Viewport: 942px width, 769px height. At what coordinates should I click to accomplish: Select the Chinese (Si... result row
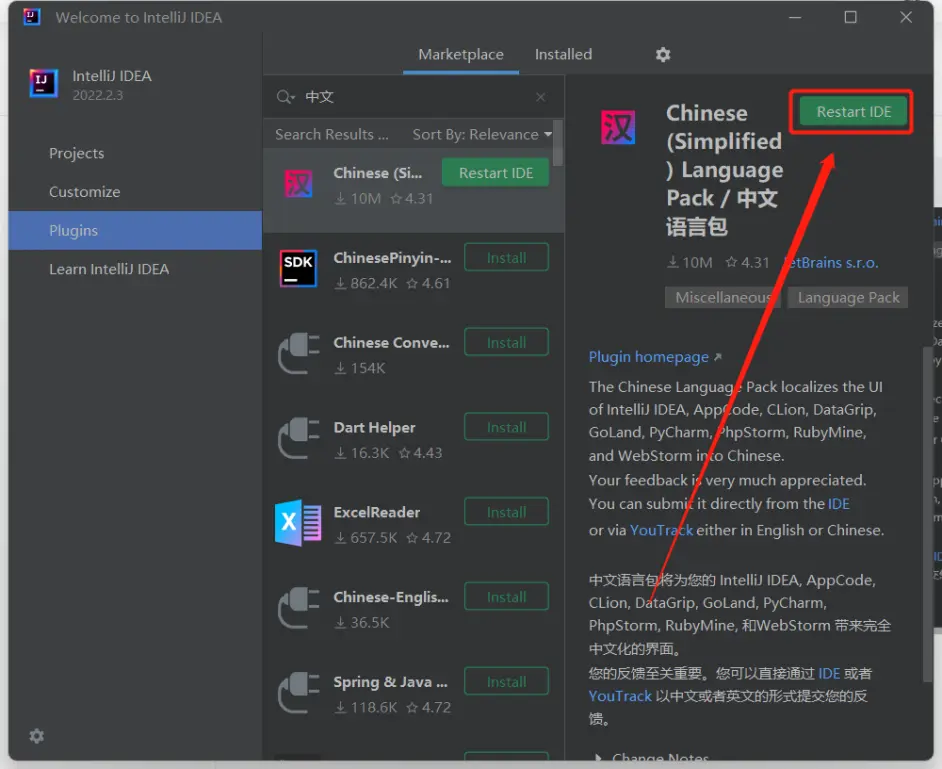[x=413, y=190]
